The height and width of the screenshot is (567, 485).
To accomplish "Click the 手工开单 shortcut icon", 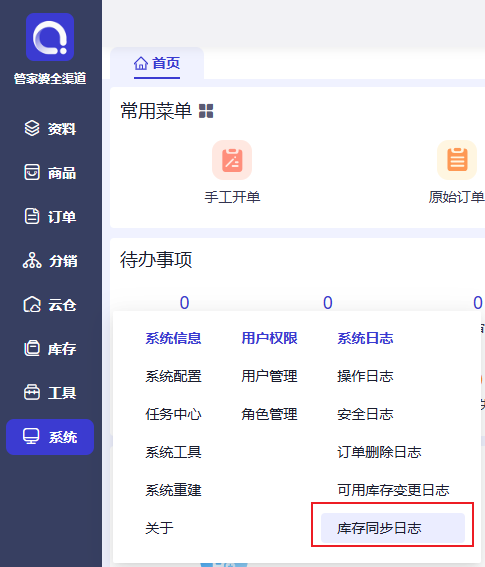I will tap(232, 160).
